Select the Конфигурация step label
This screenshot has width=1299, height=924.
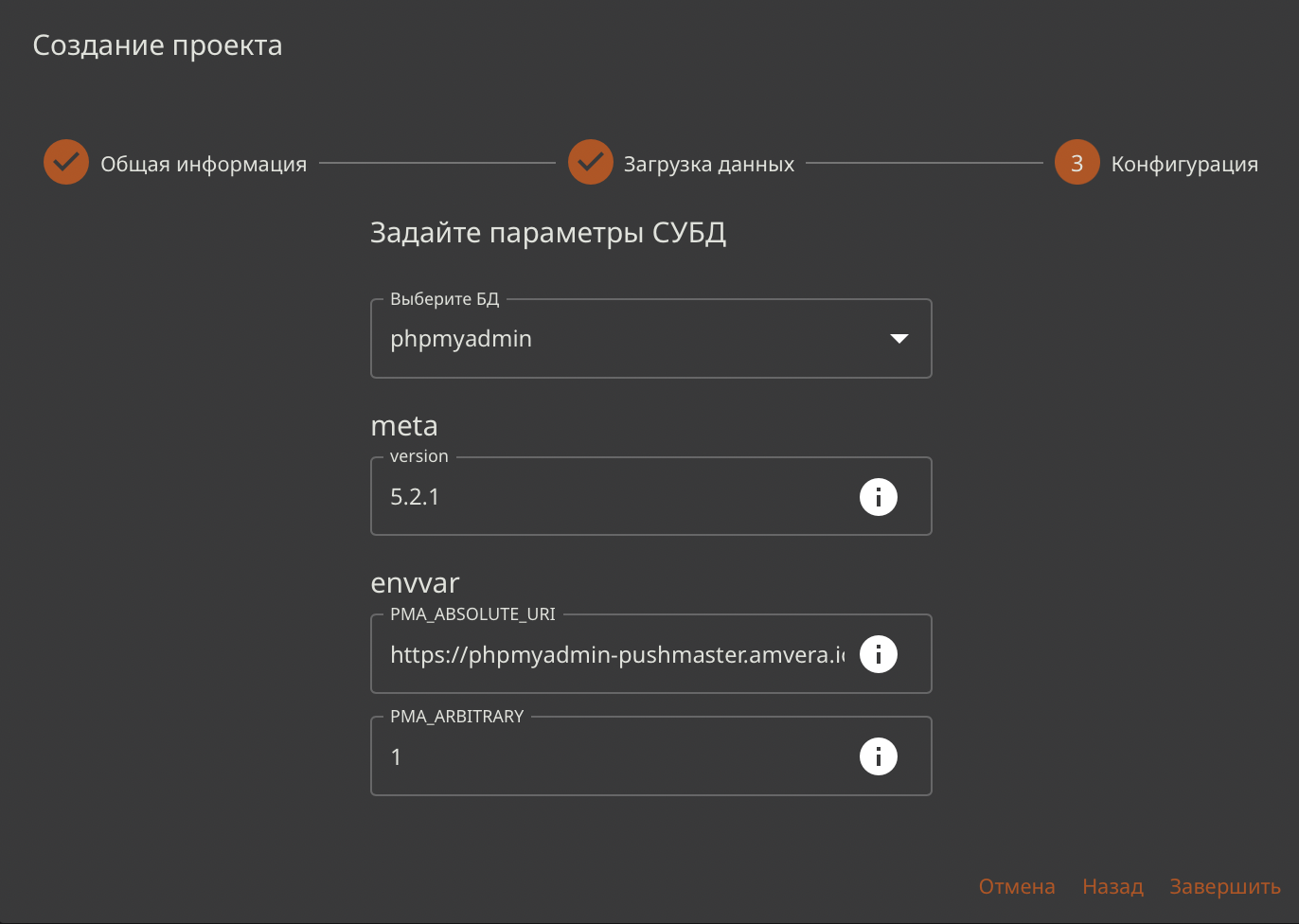point(1184,165)
